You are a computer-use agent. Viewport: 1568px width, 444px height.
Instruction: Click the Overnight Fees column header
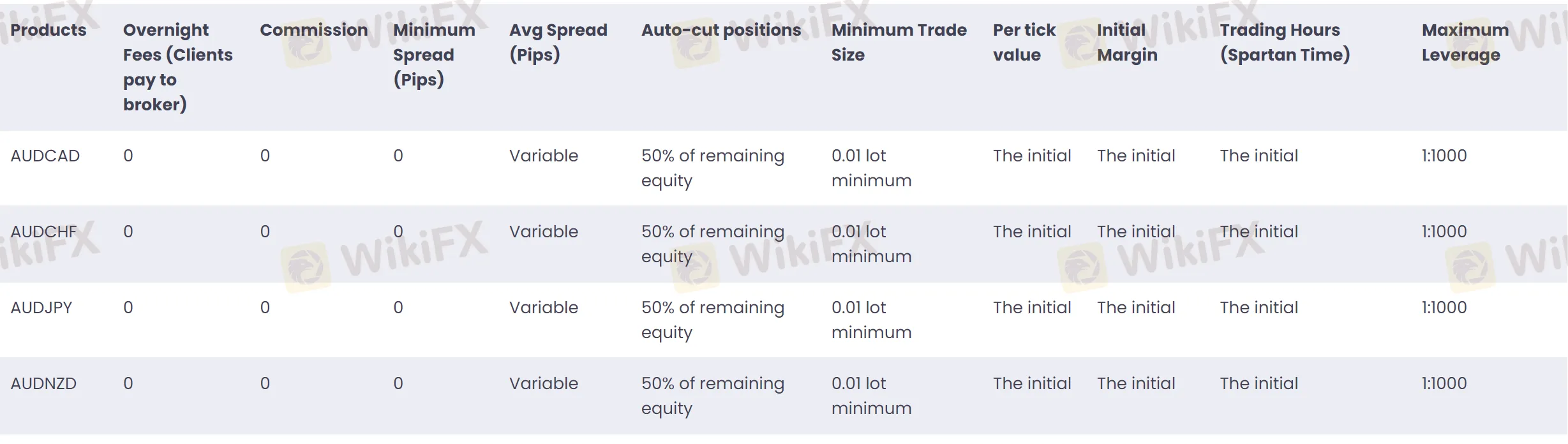pos(177,67)
